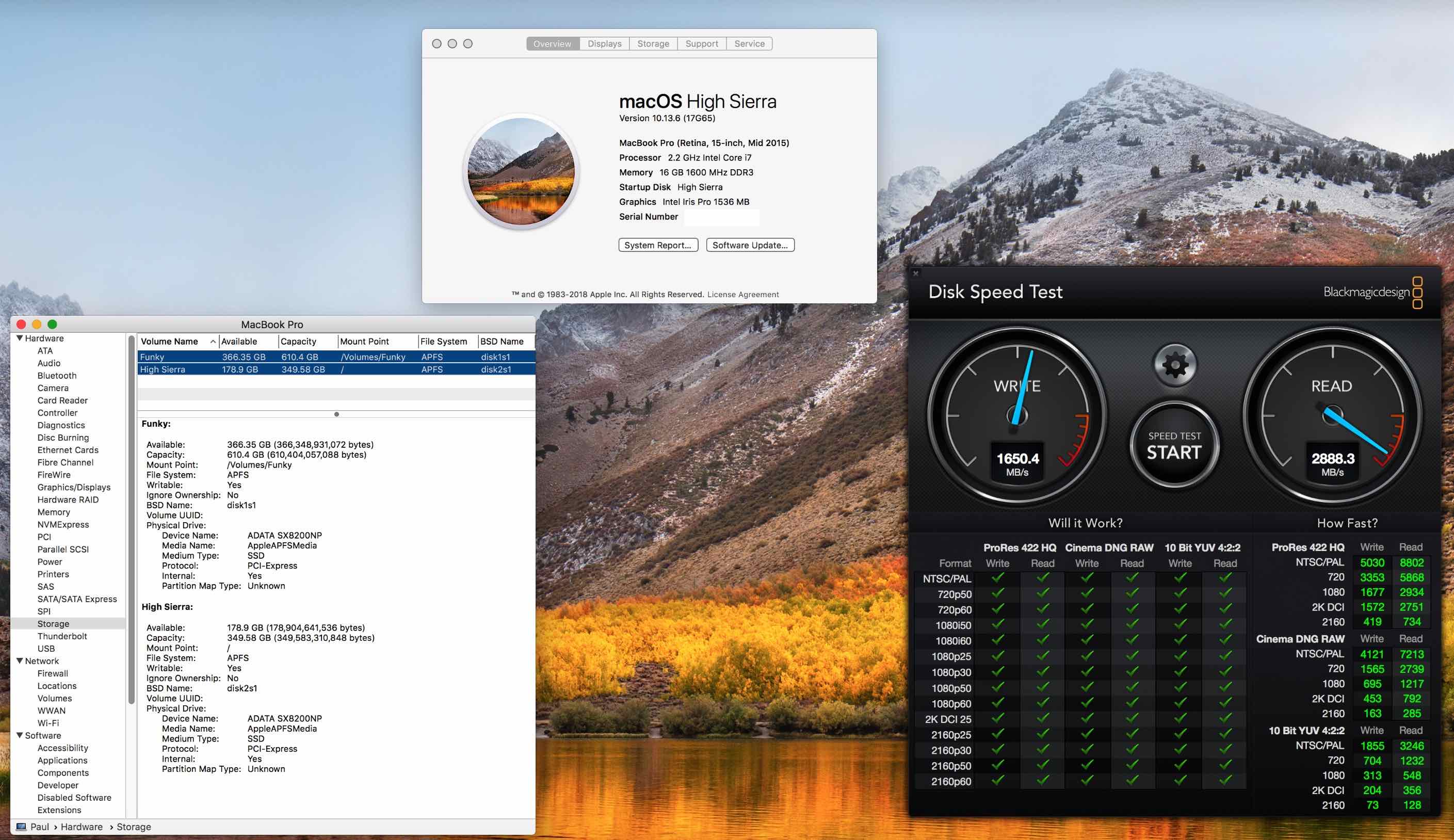Click the laptop icon beside Paul
1454x840 pixels.
pos(21,827)
